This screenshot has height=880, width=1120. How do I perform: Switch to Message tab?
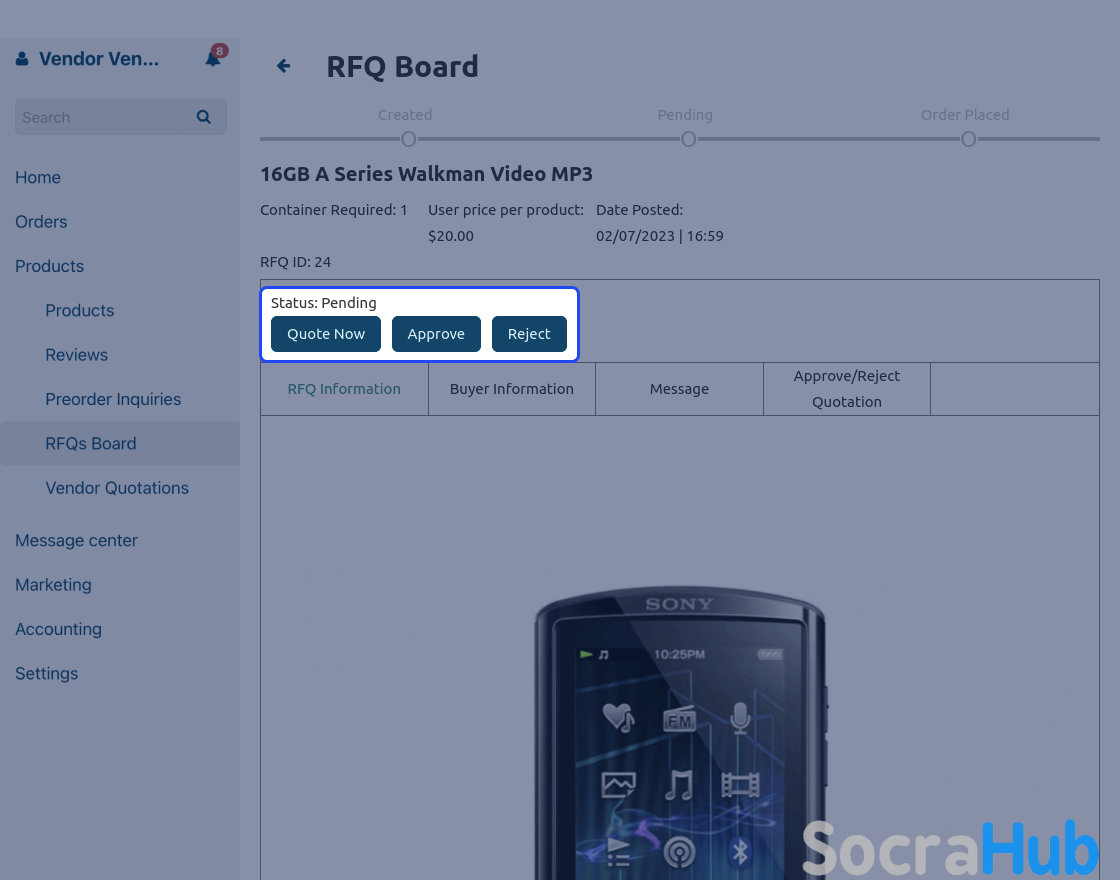(679, 389)
